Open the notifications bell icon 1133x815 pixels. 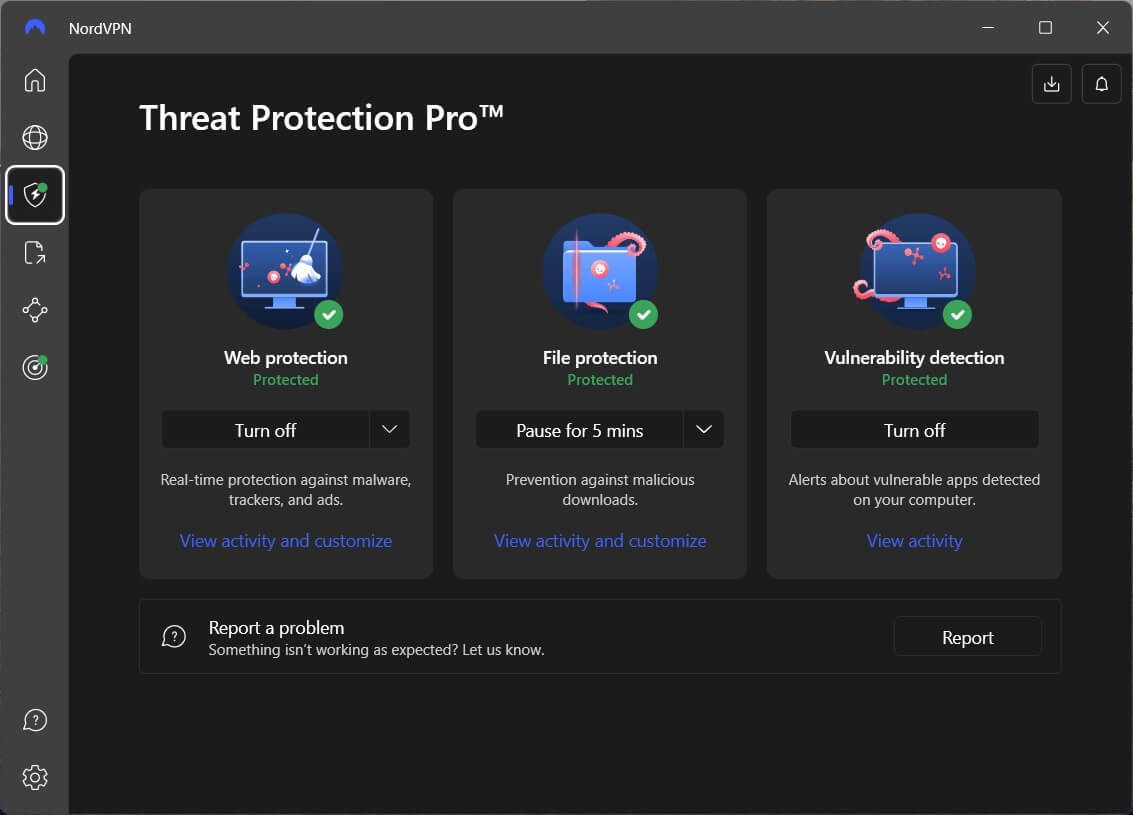(1101, 84)
